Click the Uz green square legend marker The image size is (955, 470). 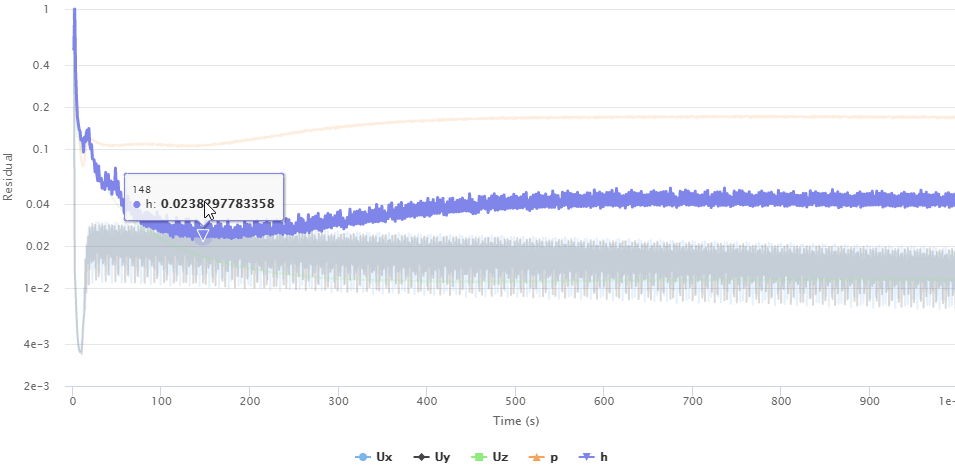point(478,457)
